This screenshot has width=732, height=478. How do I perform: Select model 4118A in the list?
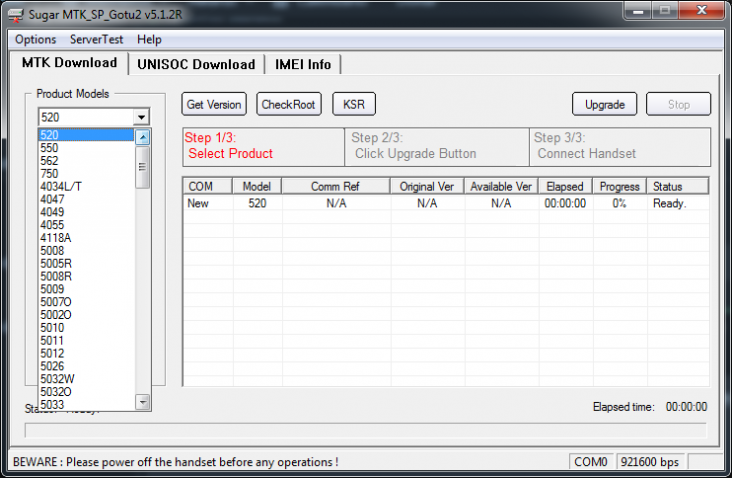click(x=86, y=238)
